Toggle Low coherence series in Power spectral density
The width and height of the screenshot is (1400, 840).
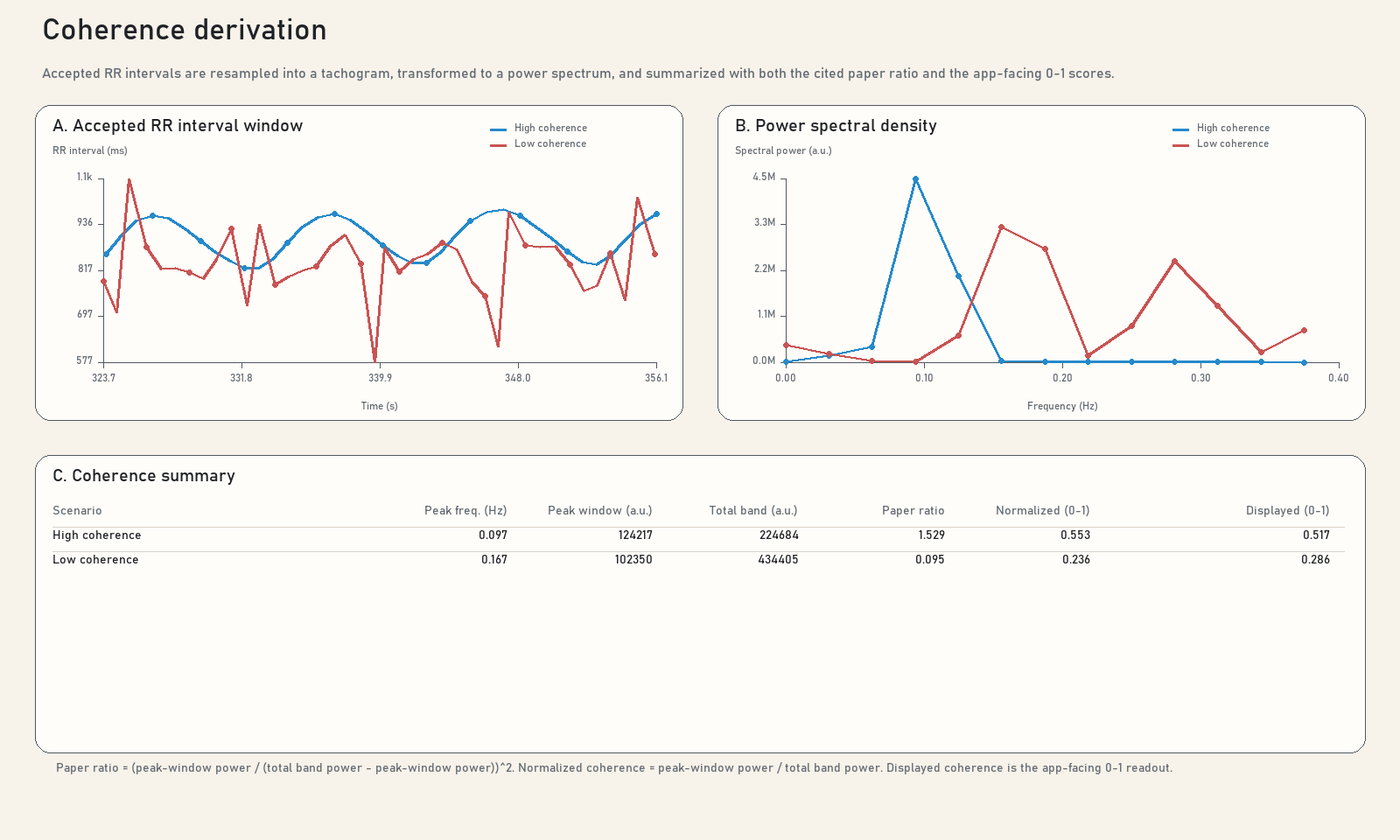(1221, 143)
